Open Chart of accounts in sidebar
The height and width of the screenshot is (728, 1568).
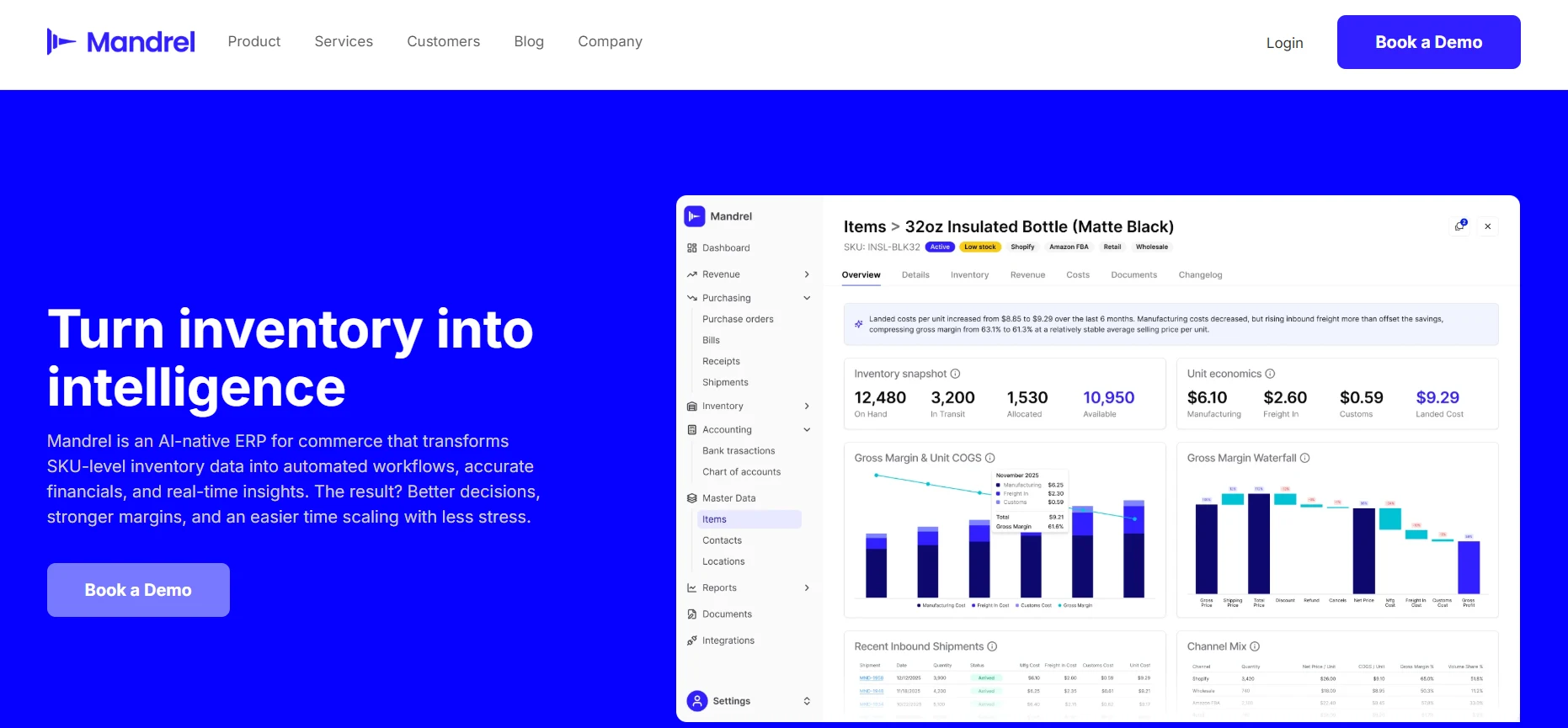pos(741,472)
